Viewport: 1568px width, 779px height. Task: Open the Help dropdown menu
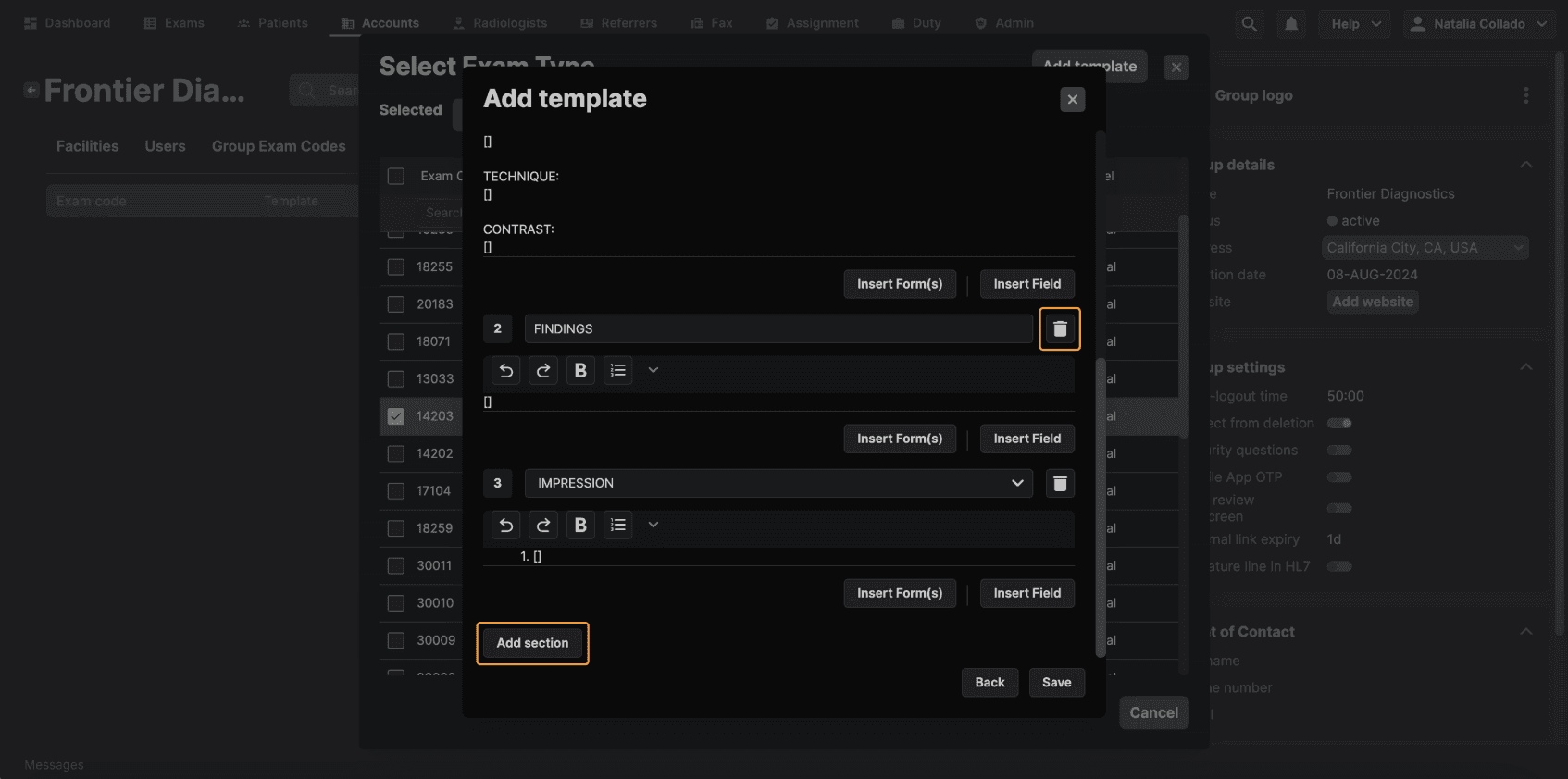pyautogui.click(x=1356, y=24)
